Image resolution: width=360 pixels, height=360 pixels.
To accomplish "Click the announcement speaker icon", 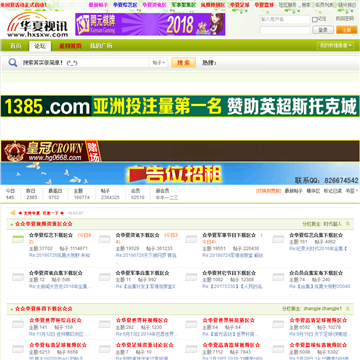I will coord(13,213).
